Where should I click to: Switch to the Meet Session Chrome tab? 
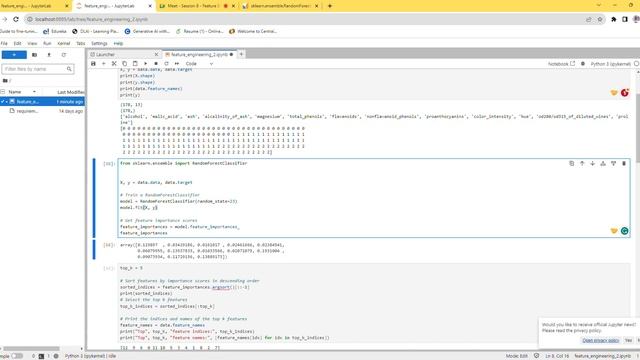(197, 6)
